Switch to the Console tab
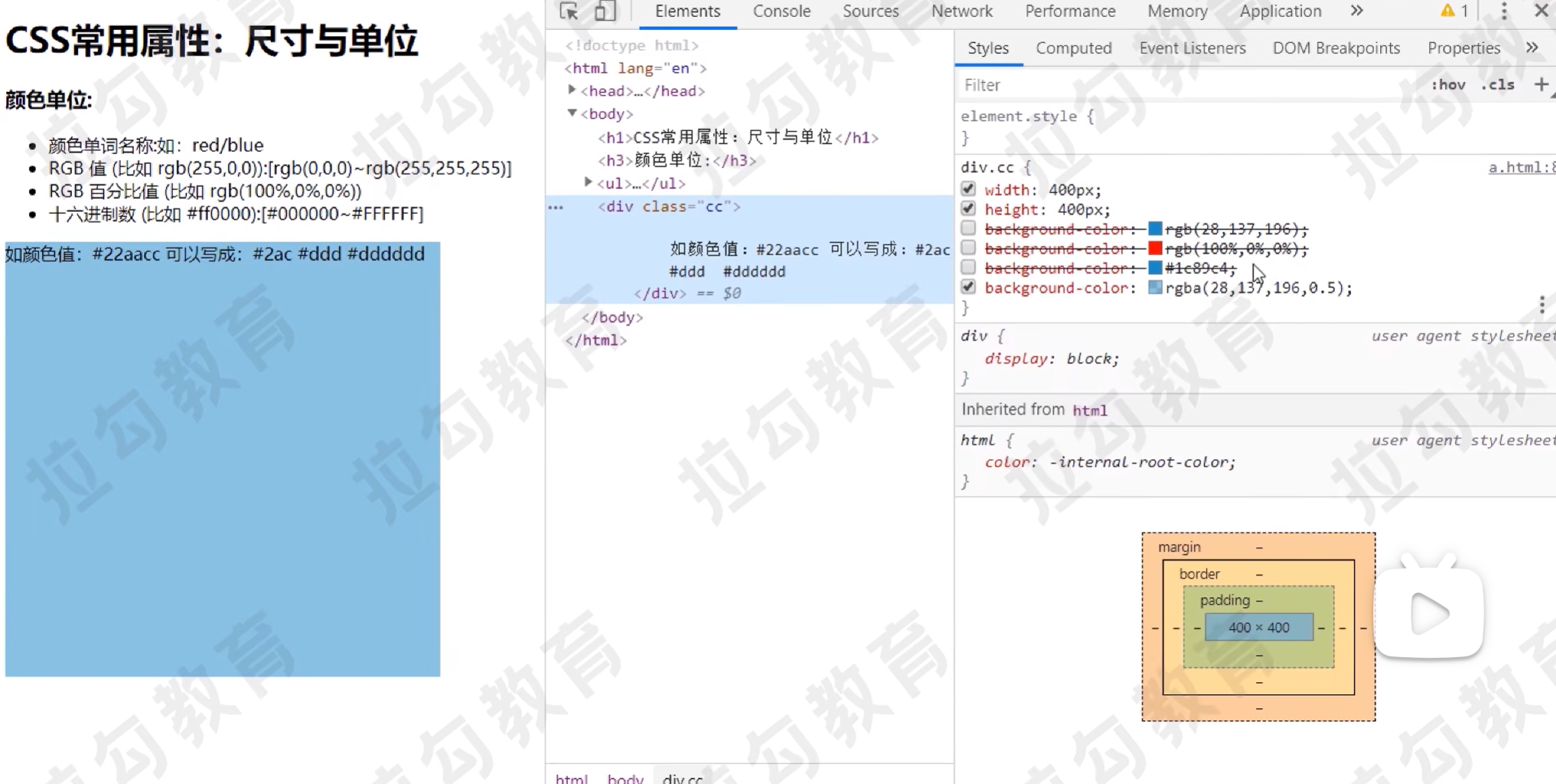The width and height of the screenshot is (1556, 784). pyautogui.click(x=781, y=11)
